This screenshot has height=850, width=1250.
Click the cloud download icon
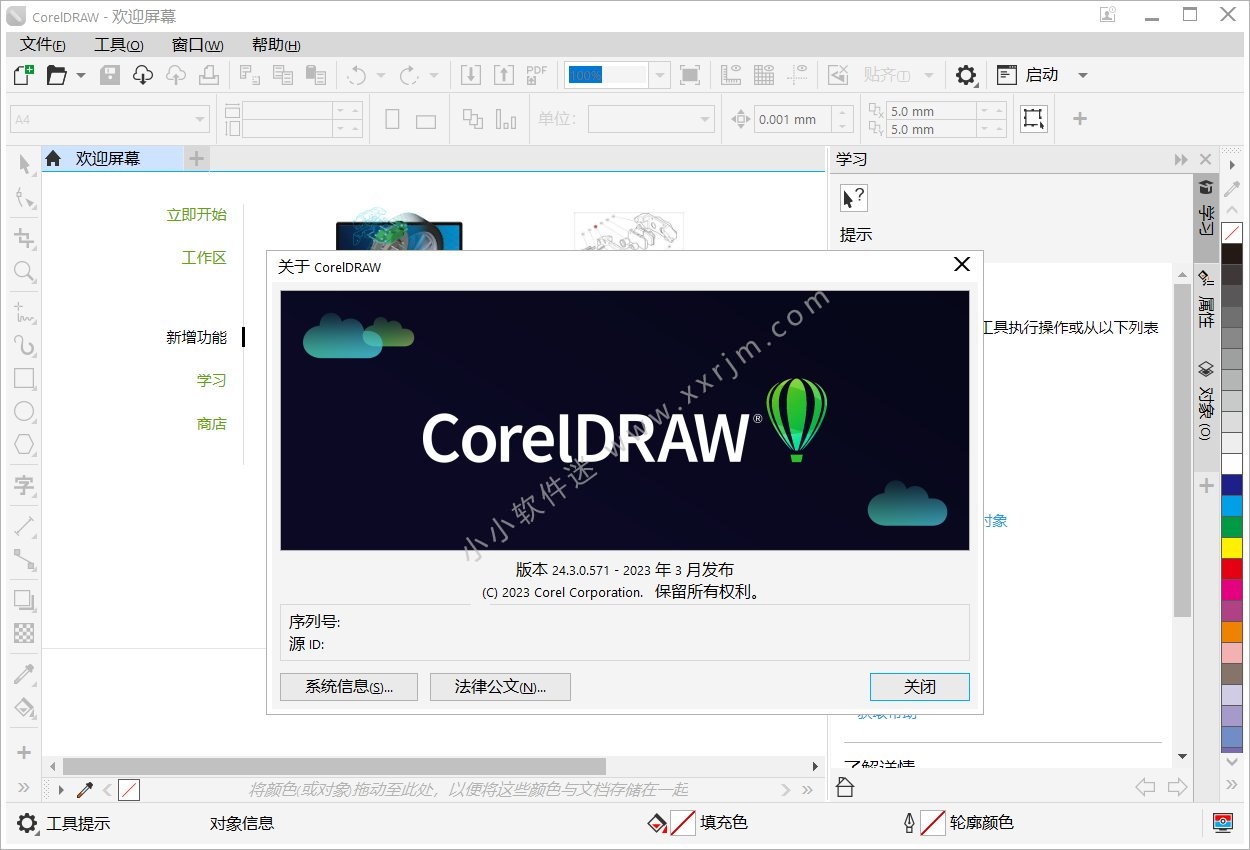143,75
